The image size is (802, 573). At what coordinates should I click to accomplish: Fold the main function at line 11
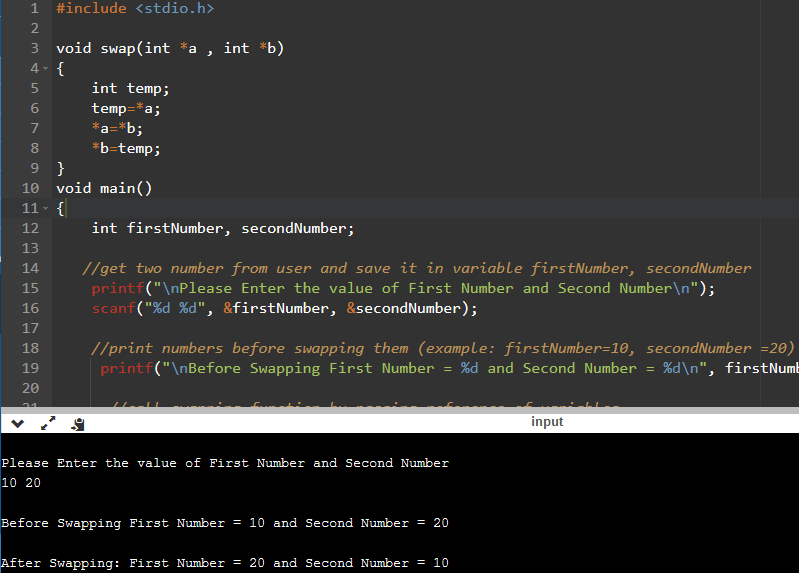click(x=46, y=208)
